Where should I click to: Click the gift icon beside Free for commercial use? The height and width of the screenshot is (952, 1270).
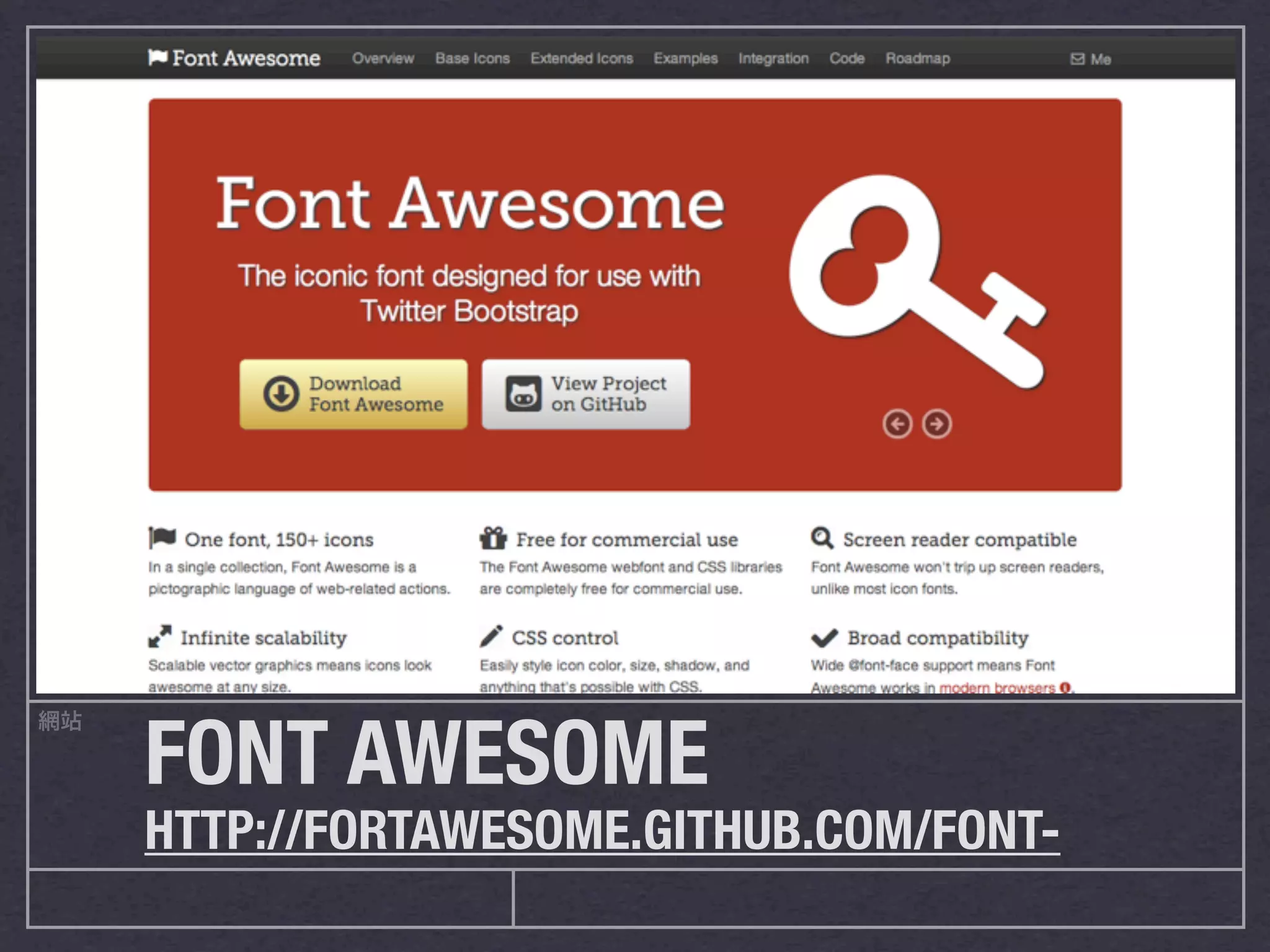[493, 537]
